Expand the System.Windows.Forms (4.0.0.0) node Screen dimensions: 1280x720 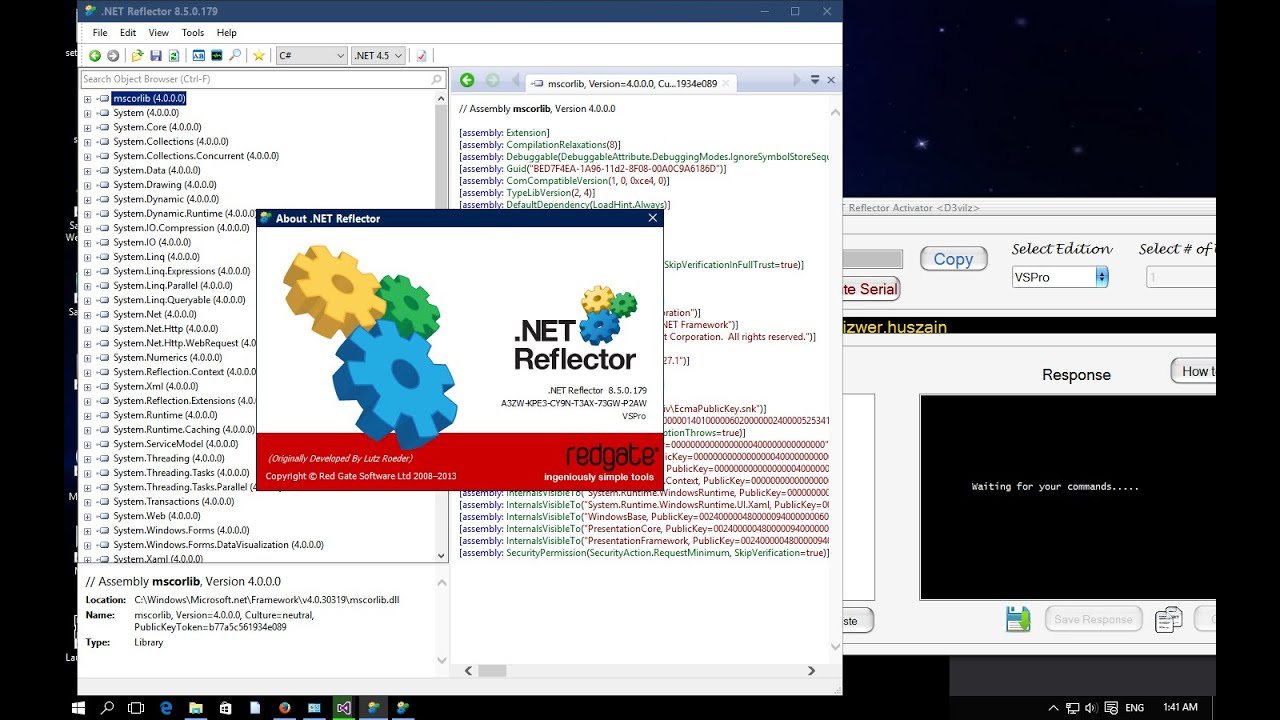(x=88, y=531)
